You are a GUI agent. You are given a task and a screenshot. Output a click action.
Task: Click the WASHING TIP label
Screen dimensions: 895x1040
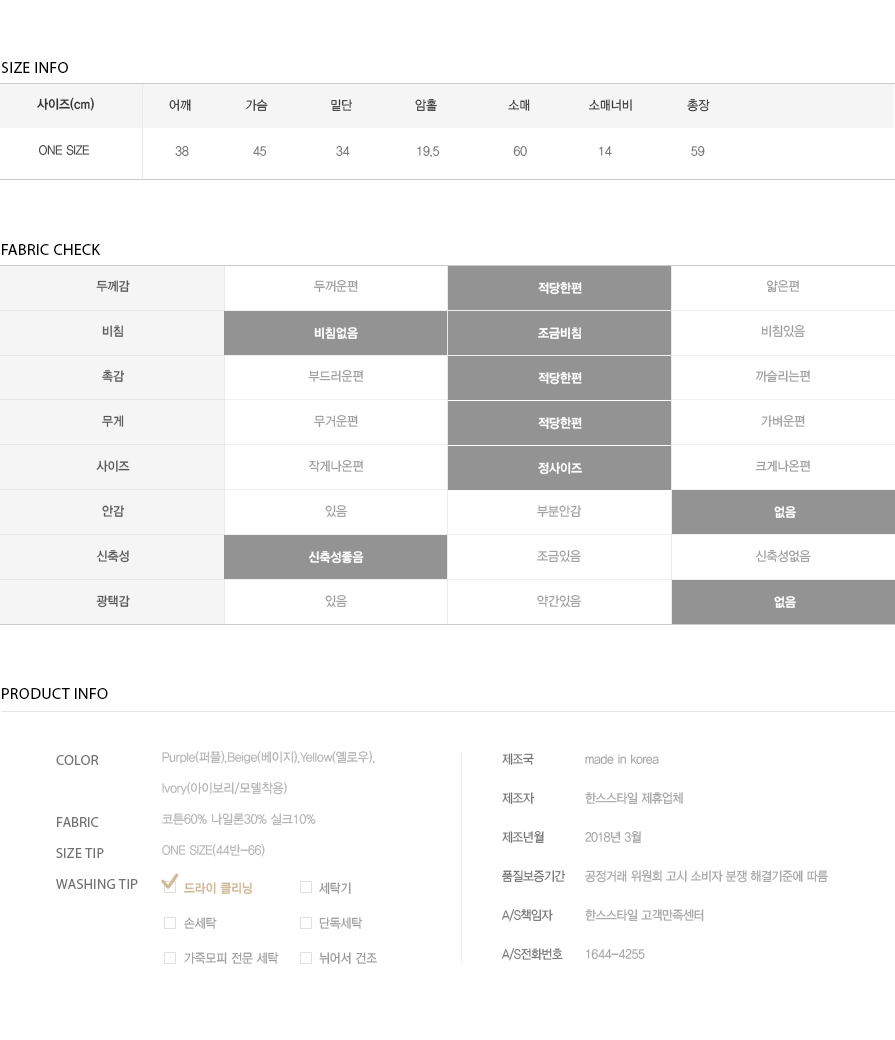(x=97, y=884)
